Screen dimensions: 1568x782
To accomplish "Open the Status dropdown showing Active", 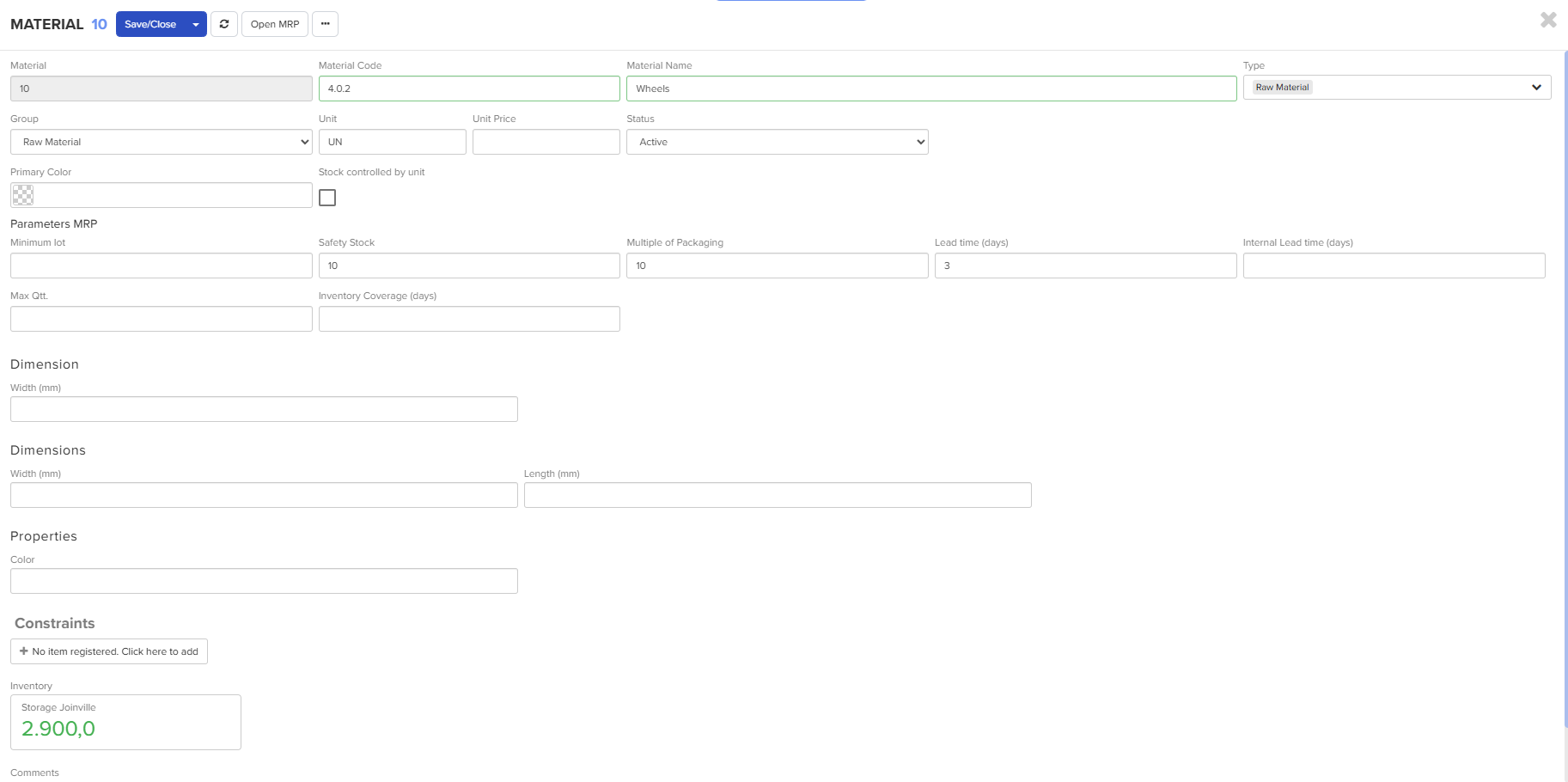I will tap(776, 142).
